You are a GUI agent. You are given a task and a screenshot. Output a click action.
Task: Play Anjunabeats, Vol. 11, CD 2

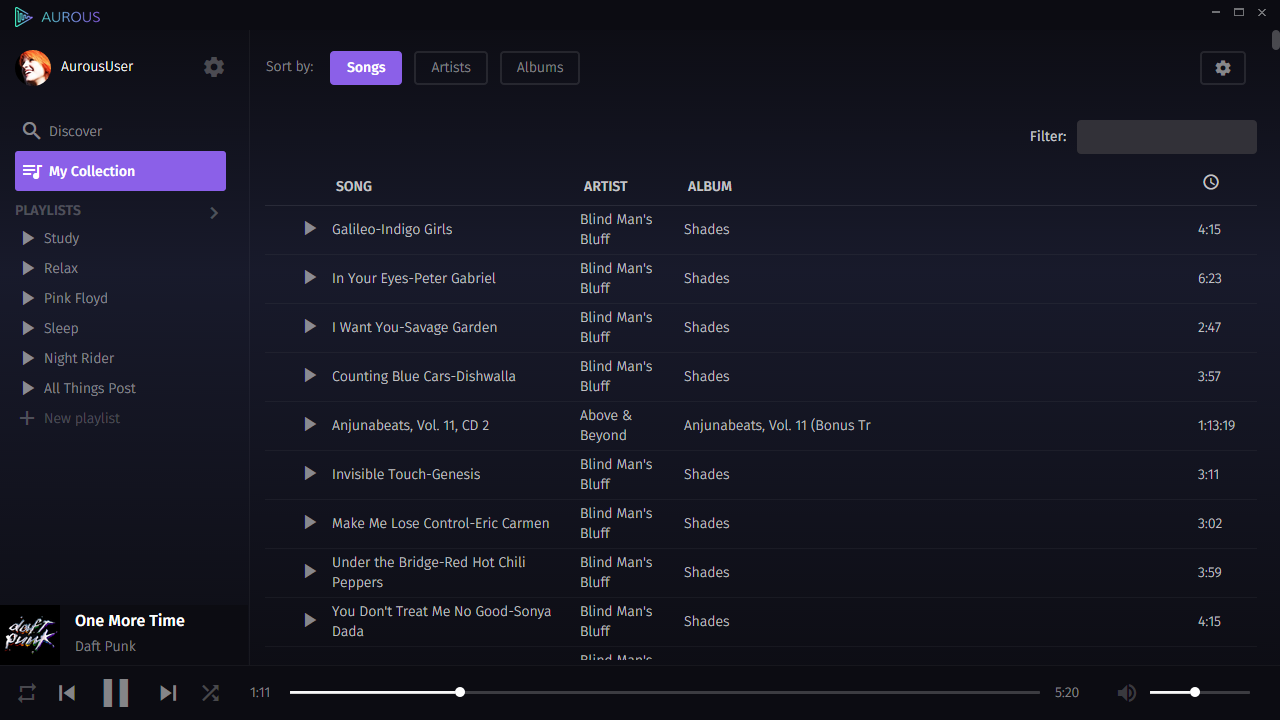click(310, 425)
